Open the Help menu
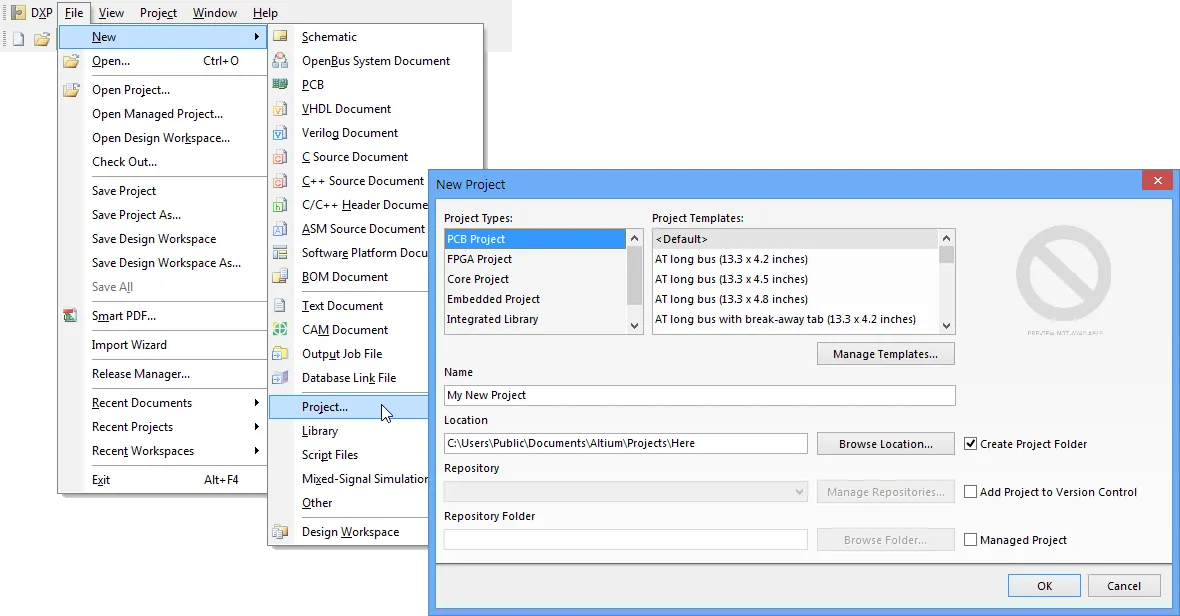This screenshot has height=616, width=1180. [x=265, y=13]
